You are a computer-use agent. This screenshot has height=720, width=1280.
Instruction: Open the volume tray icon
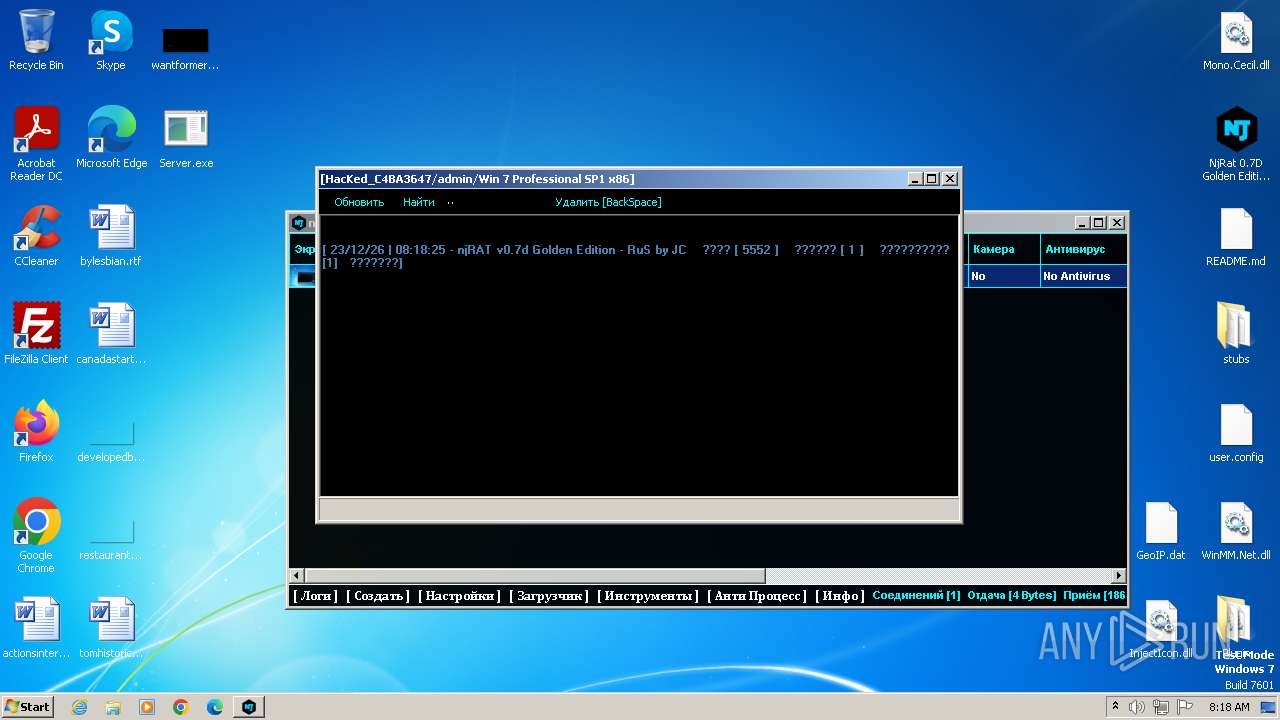1137,707
